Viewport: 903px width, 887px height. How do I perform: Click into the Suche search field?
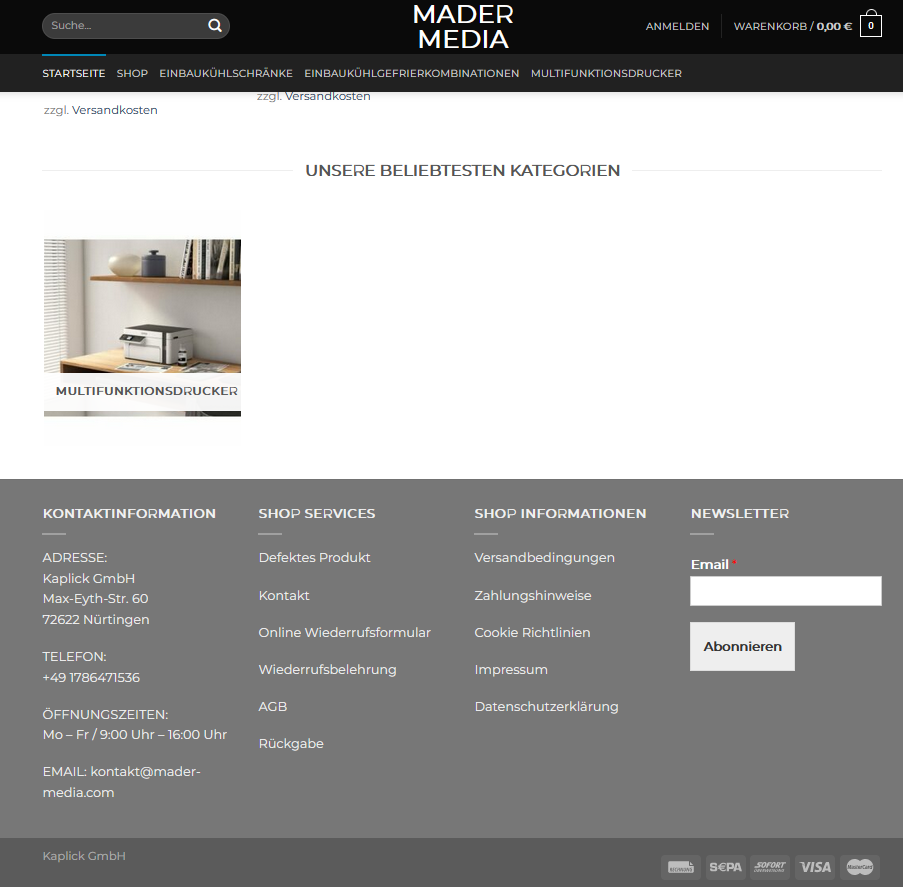click(120, 26)
